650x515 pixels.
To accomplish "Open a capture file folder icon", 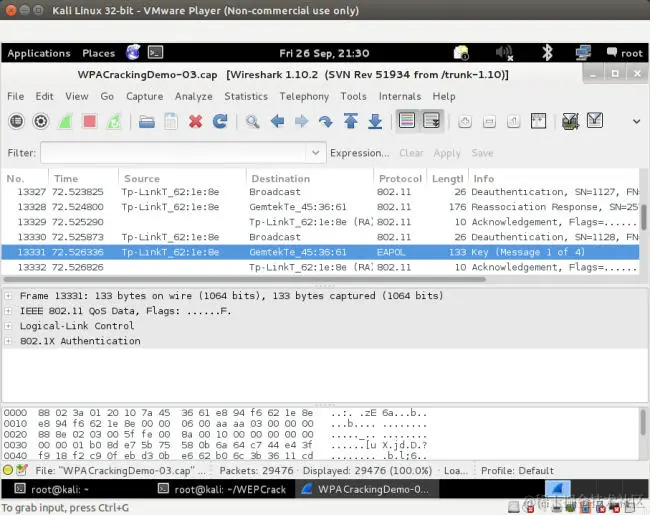I will coord(147,121).
